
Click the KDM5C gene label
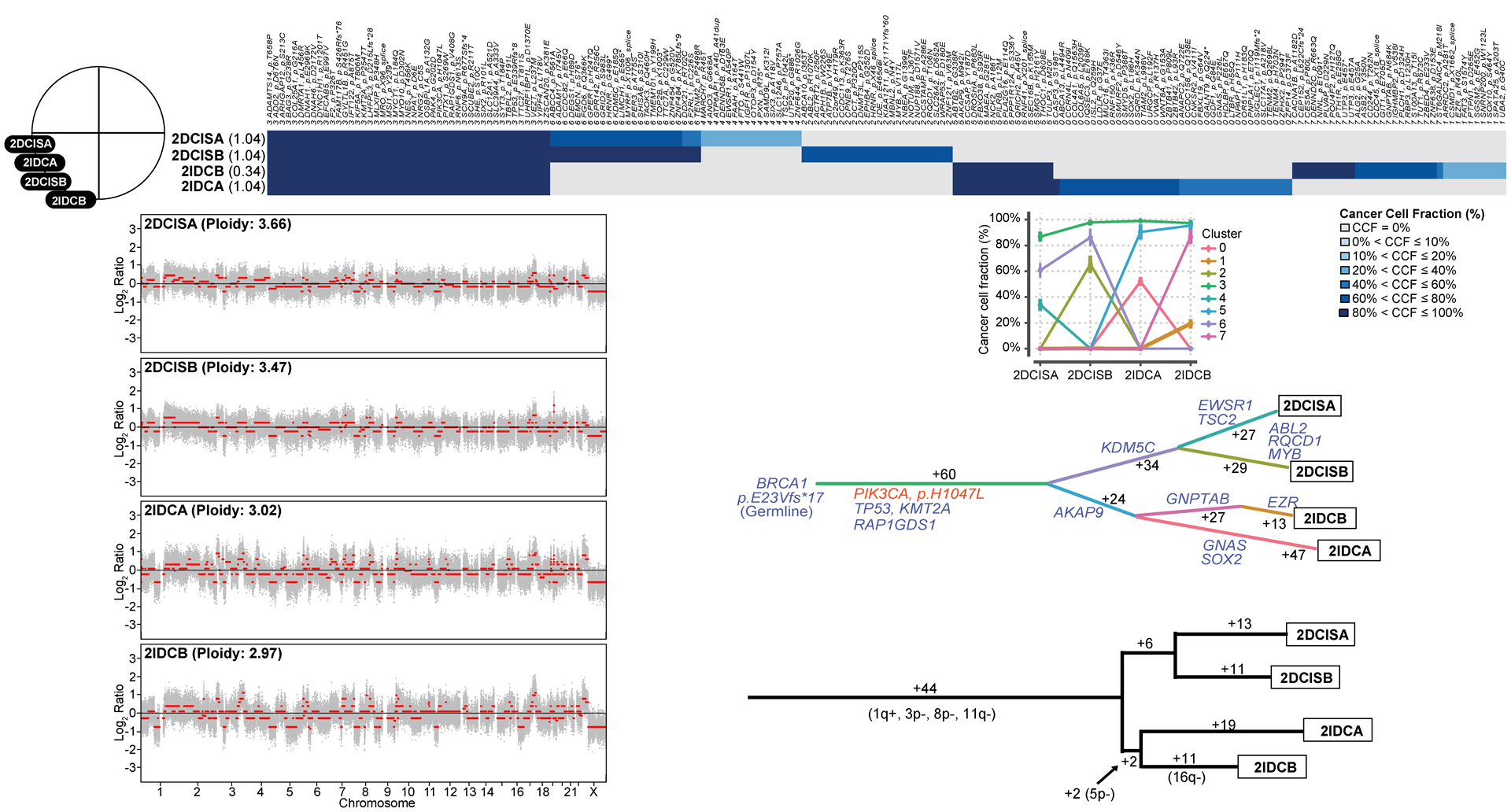(1128, 448)
